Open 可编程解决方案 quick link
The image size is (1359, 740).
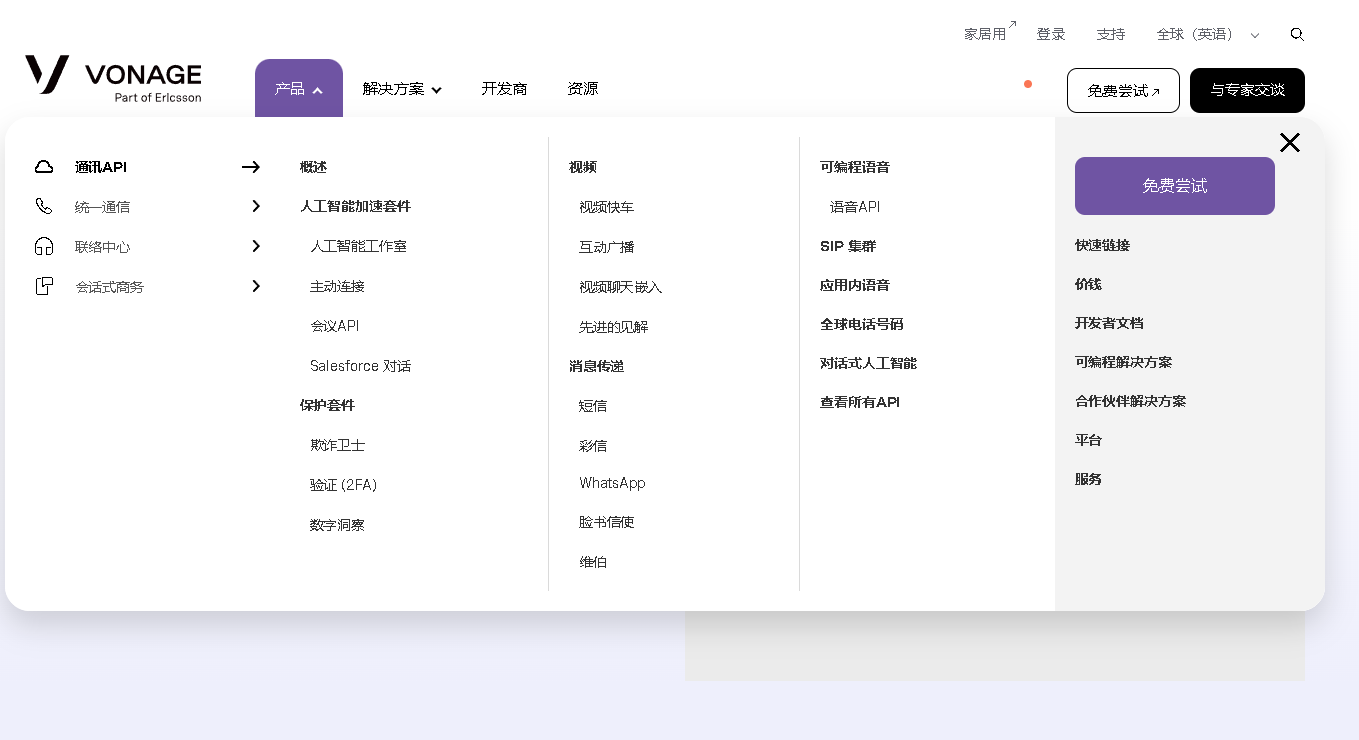point(1123,362)
